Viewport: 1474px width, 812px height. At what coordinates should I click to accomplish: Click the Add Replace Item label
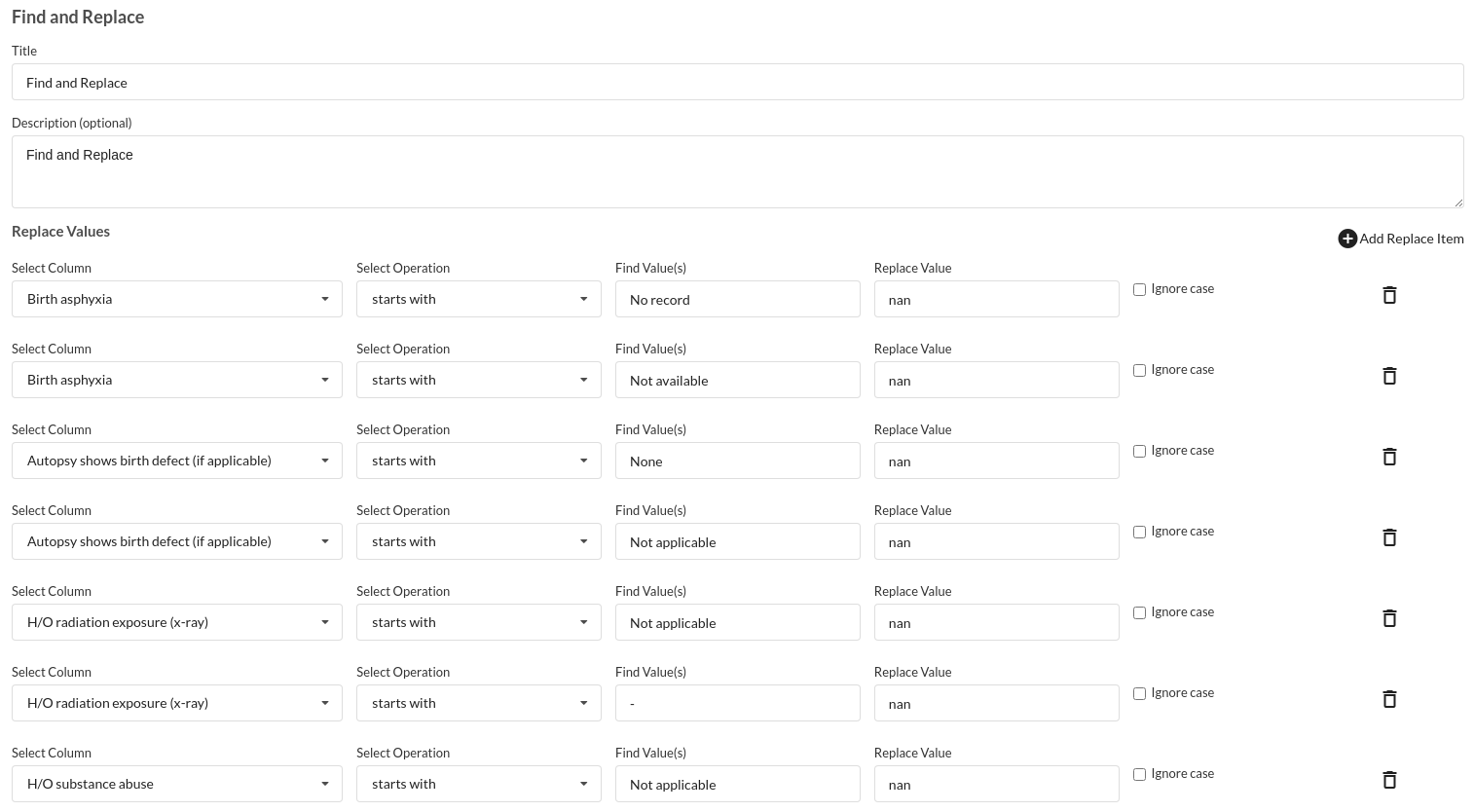(x=1412, y=239)
